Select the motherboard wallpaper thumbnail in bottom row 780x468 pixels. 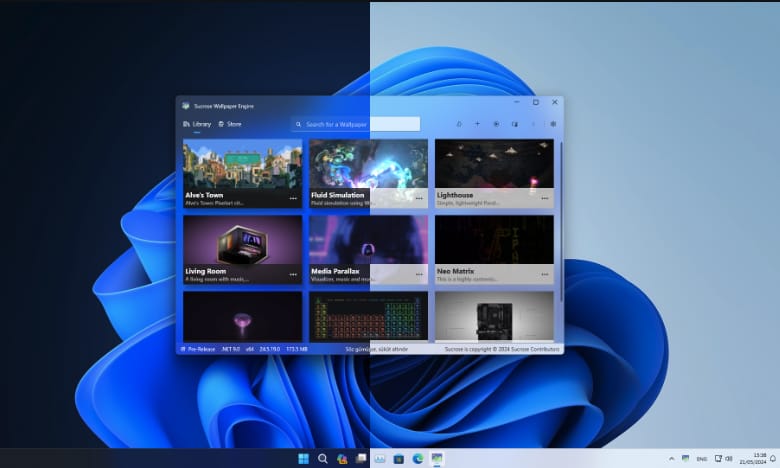(494, 317)
